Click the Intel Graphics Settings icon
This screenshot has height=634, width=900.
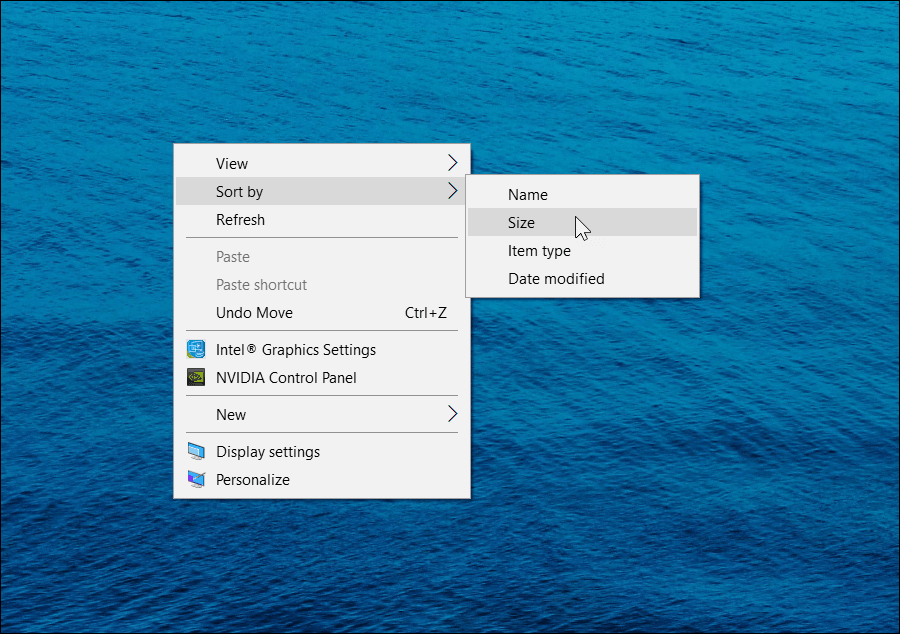pyautogui.click(x=196, y=349)
